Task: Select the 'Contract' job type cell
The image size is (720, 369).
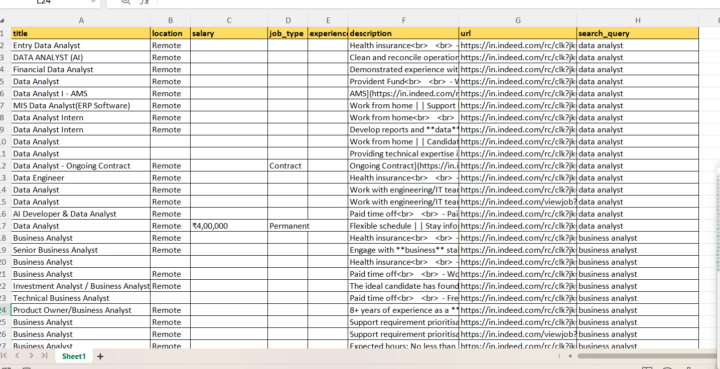Action: point(288,166)
